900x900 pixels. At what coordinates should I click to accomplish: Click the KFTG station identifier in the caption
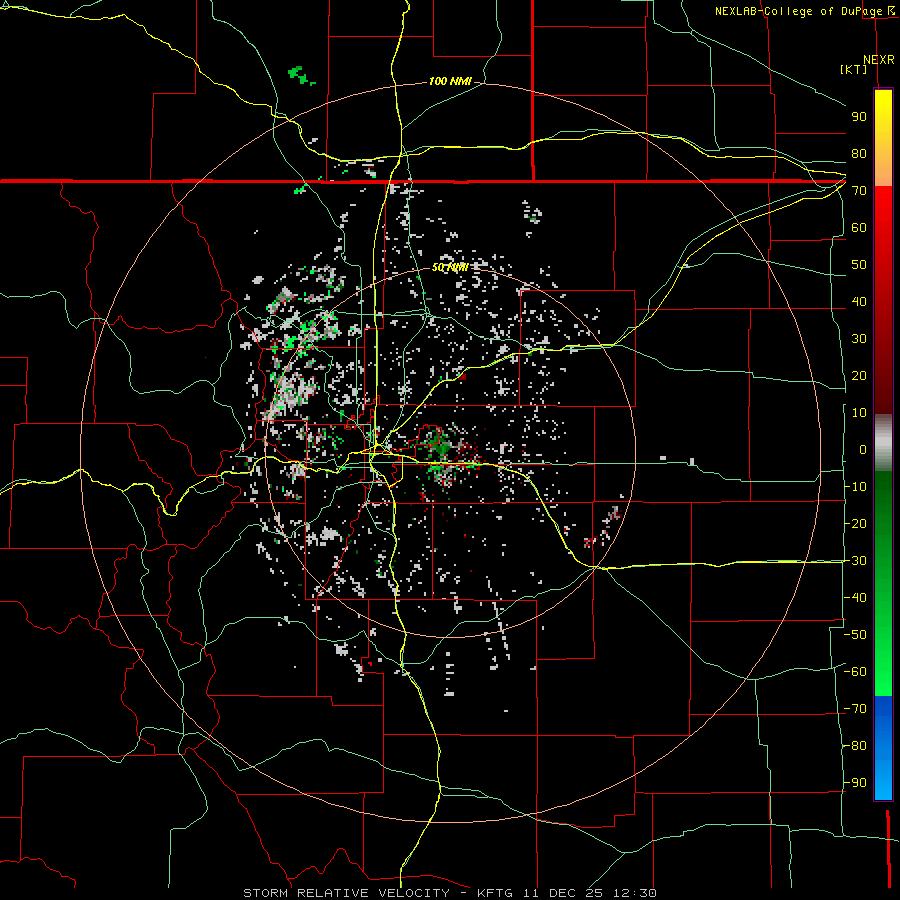[496, 893]
